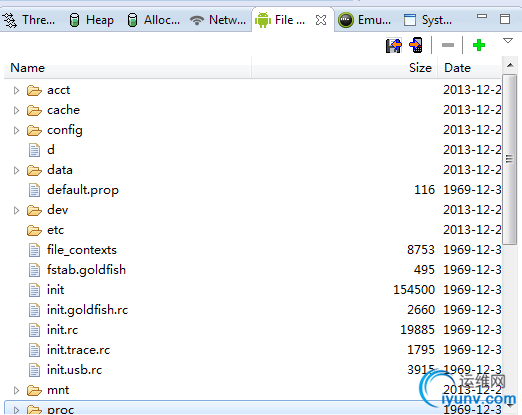522x415 pixels.
Task: Click the file_contexts file icon
Action: point(34,250)
